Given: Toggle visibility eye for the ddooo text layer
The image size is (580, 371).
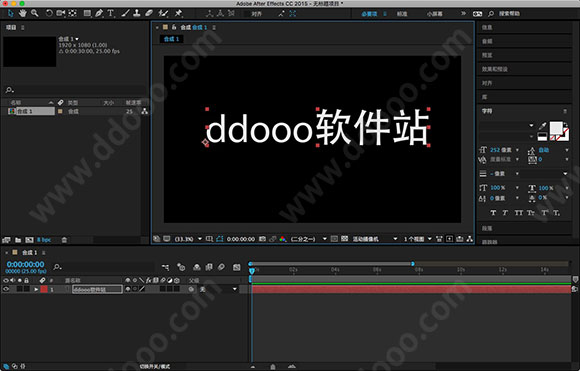Looking at the screenshot, I should tap(6, 289).
